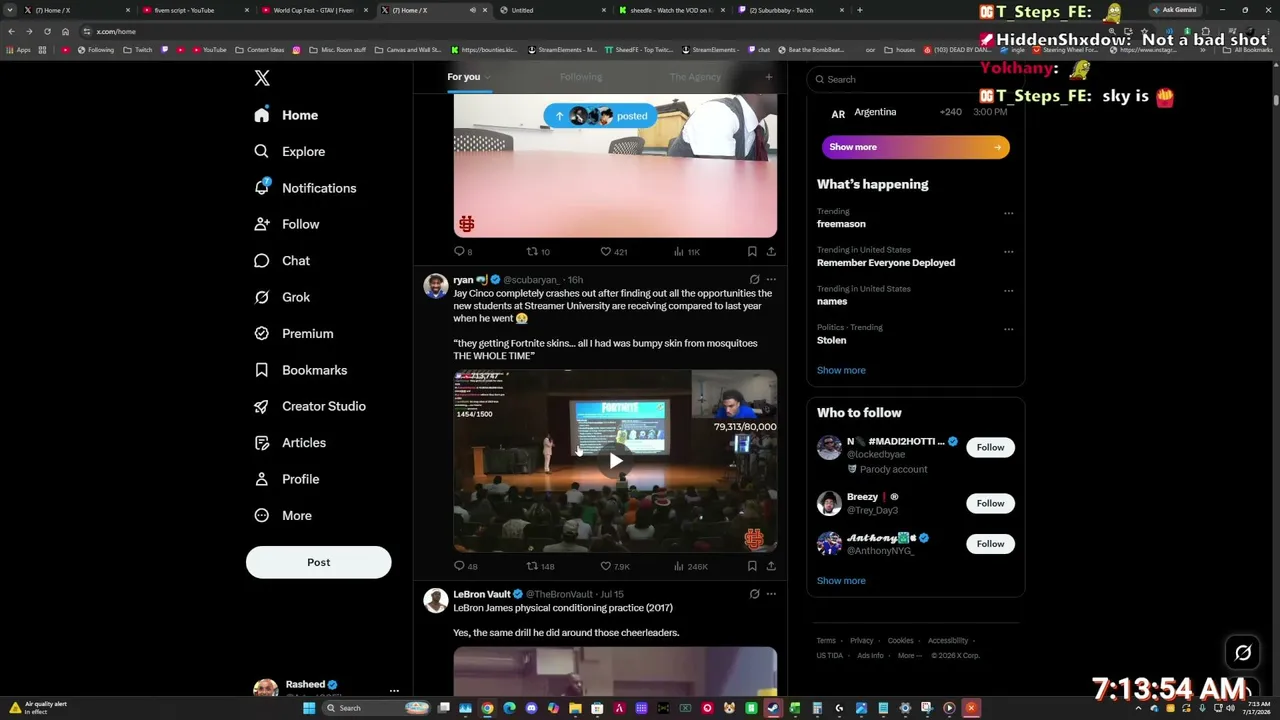Reload the page in the browser toolbar

click(x=47, y=31)
